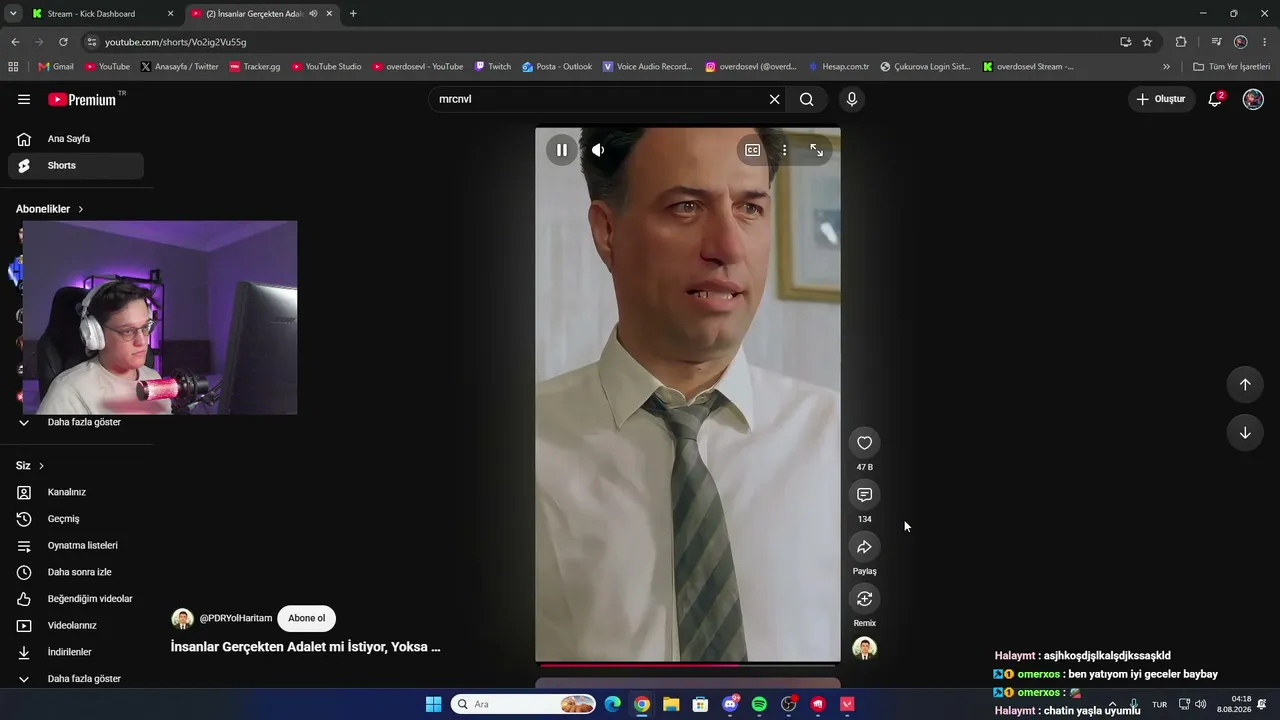Screen dimensions: 1280x720
Task: Select the İnsanlar Gerçekten Adalet YouTube tab
Action: coord(262,14)
